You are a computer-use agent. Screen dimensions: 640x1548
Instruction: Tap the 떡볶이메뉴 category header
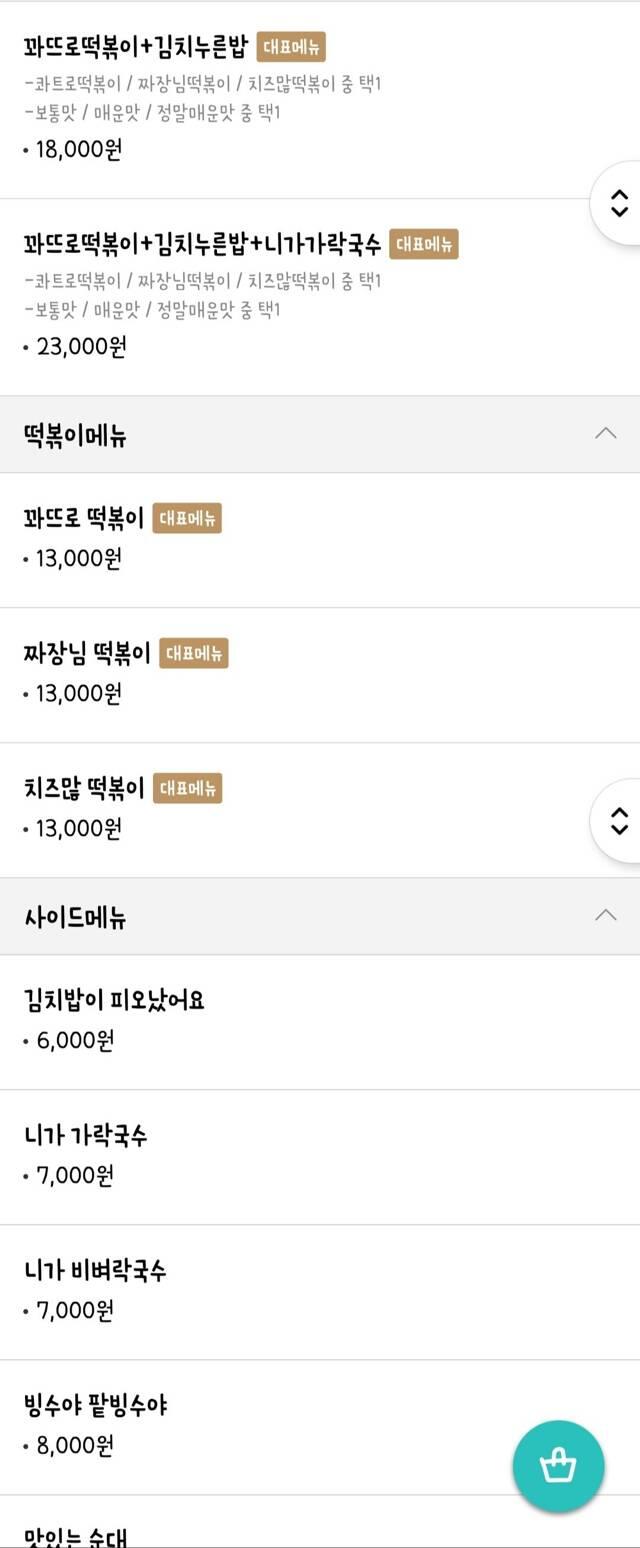pyautogui.click(x=320, y=434)
